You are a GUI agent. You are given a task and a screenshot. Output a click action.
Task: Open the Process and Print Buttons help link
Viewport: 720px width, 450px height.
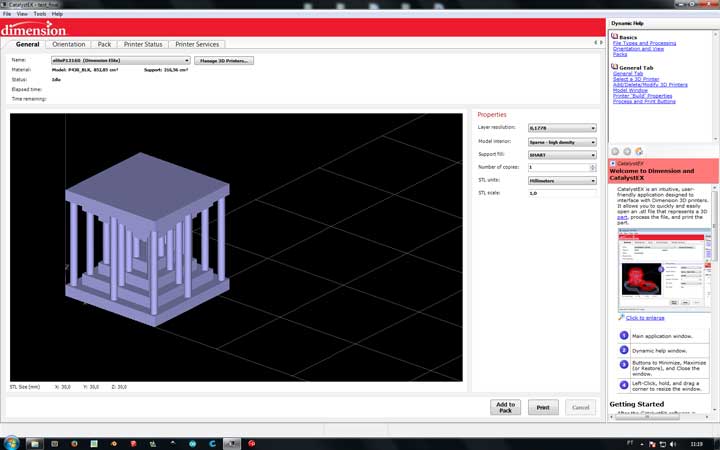point(644,101)
